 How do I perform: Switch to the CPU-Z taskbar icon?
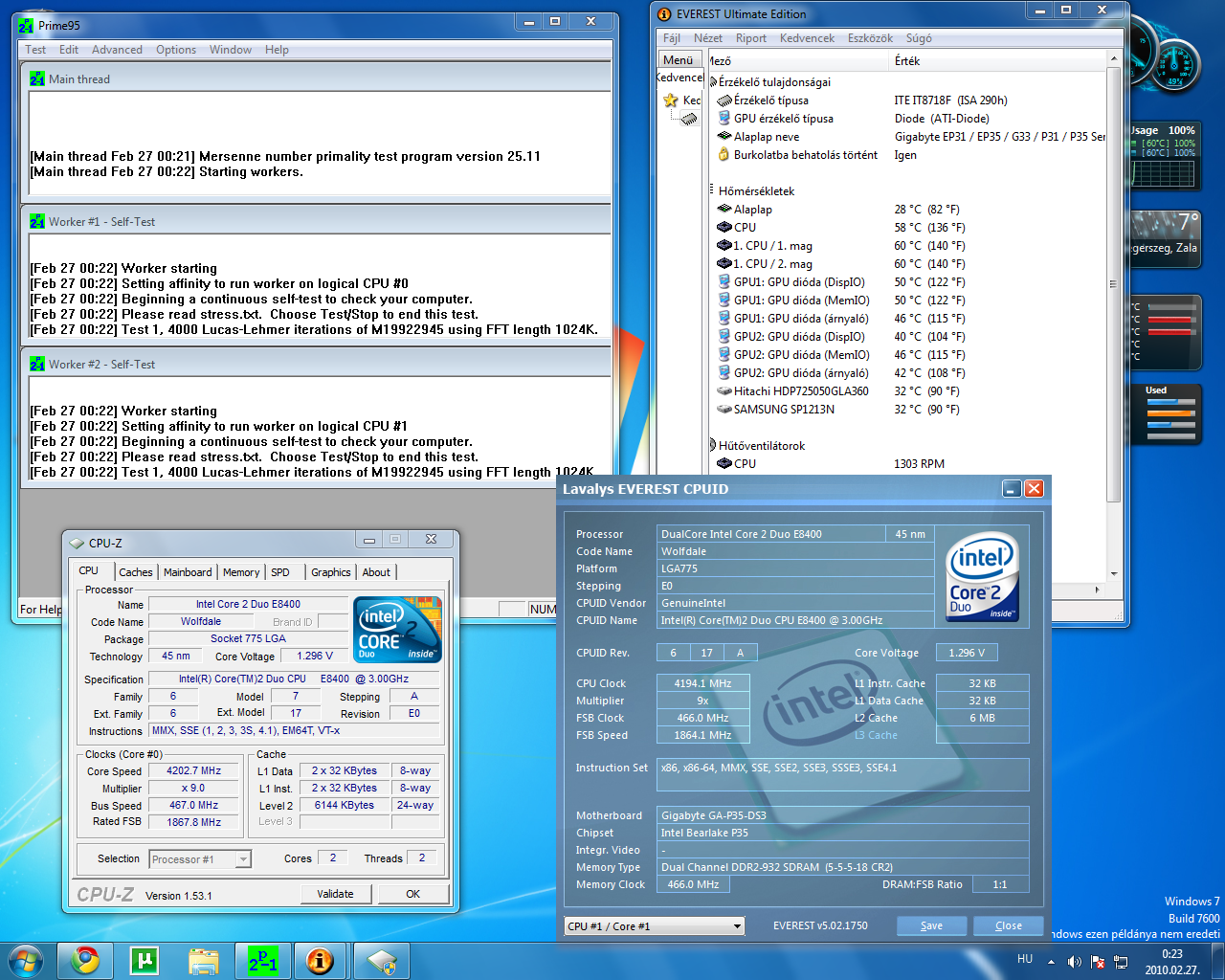point(381,960)
